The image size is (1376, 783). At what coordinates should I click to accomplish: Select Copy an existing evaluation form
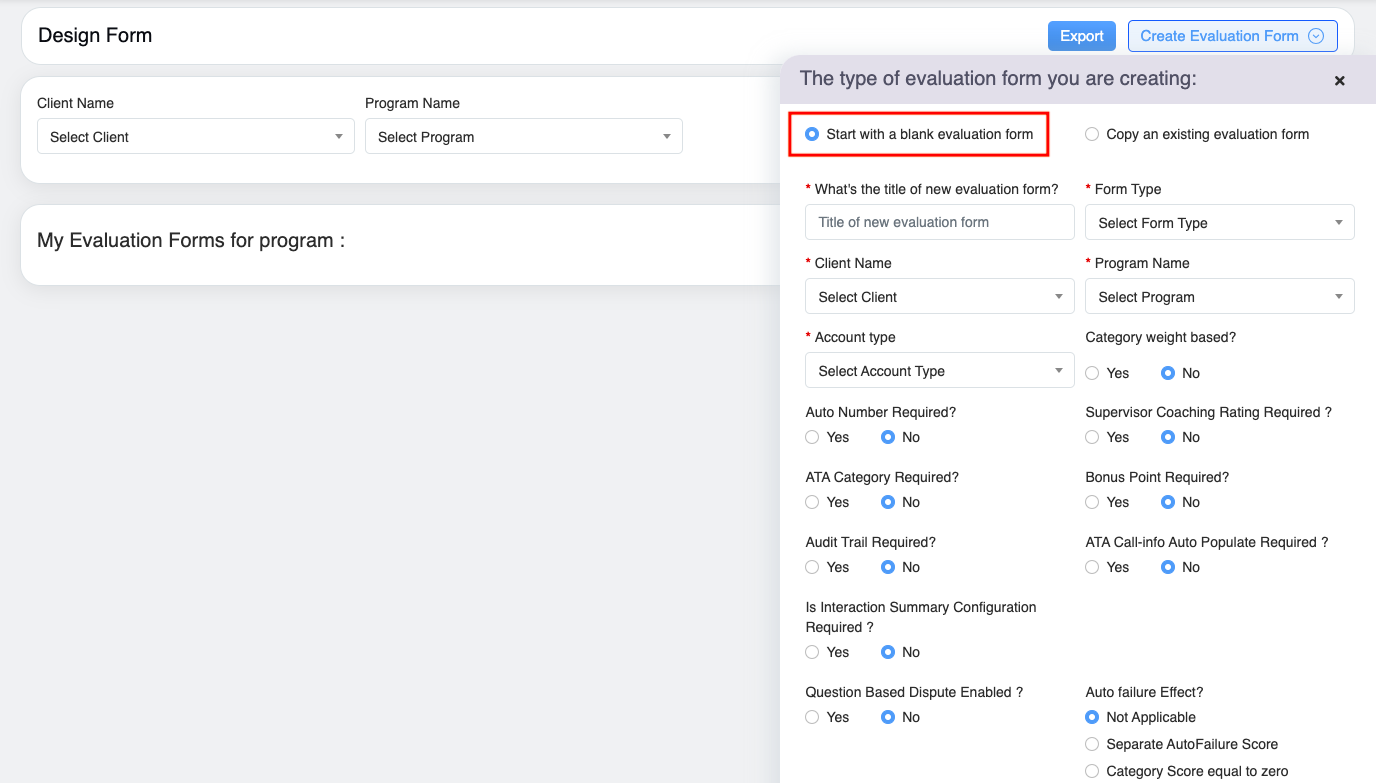tap(1092, 134)
